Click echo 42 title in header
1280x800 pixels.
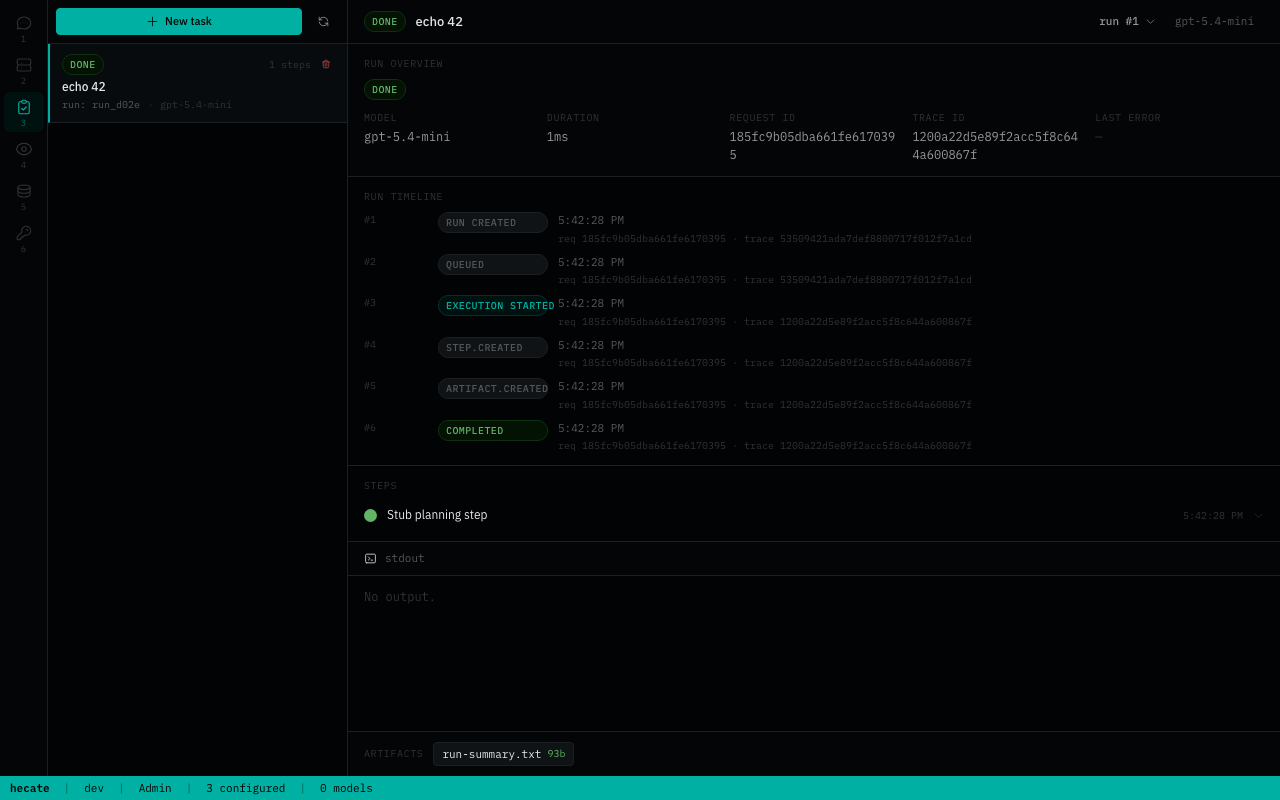(439, 21)
